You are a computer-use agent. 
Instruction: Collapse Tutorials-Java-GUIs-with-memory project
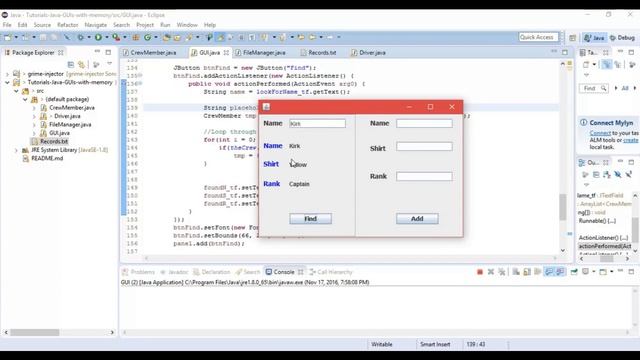pyautogui.click(x=7, y=82)
